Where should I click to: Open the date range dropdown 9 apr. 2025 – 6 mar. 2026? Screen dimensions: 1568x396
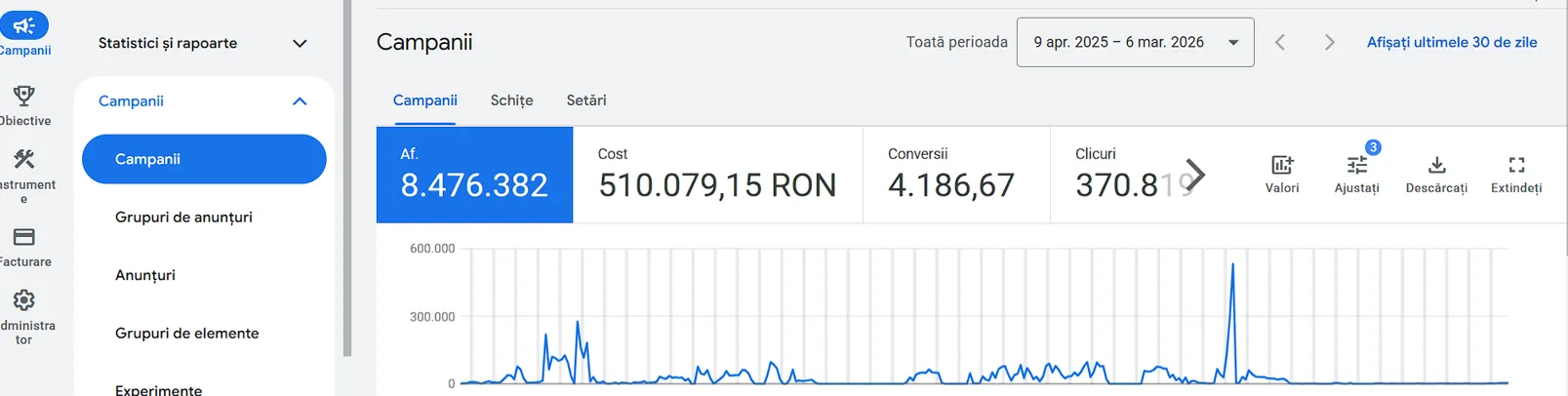click(x=1135, y=43)
